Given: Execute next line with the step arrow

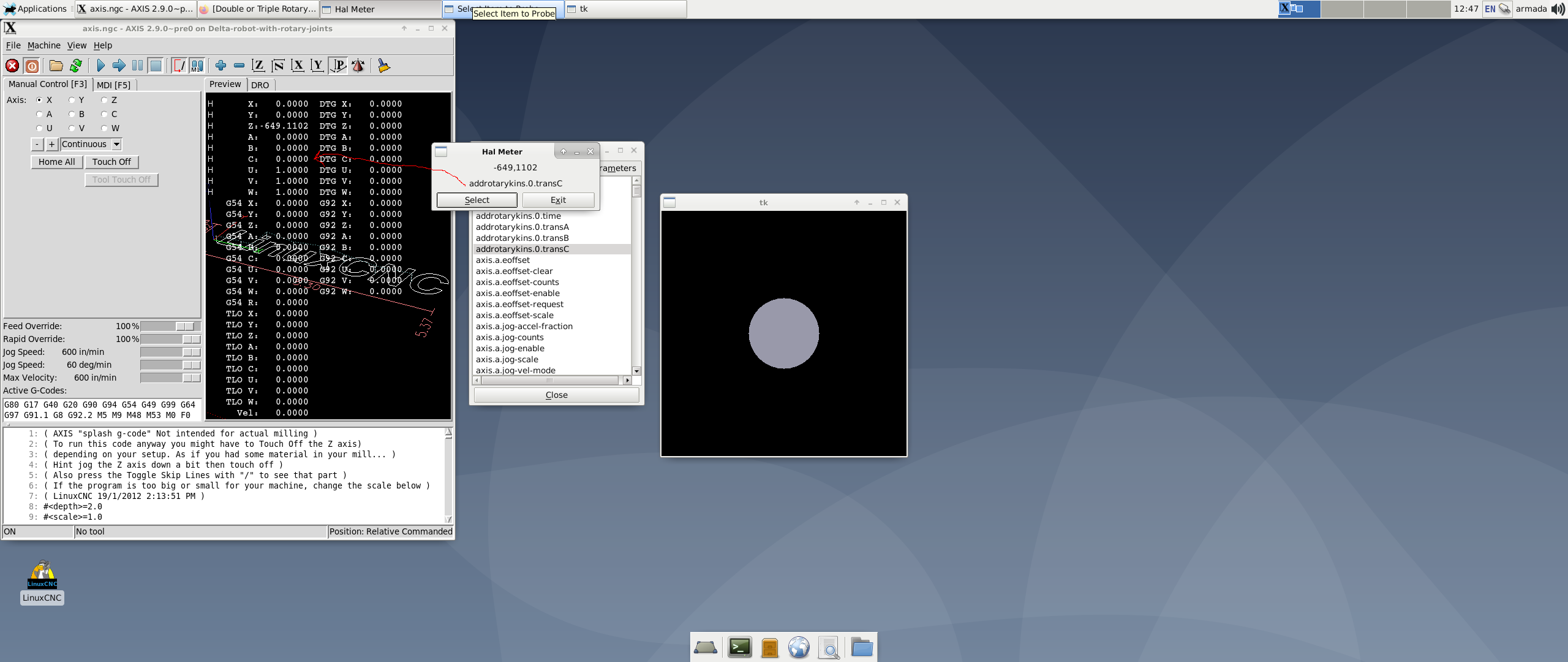Looking at the screenshot, I should tap(119, 66).
